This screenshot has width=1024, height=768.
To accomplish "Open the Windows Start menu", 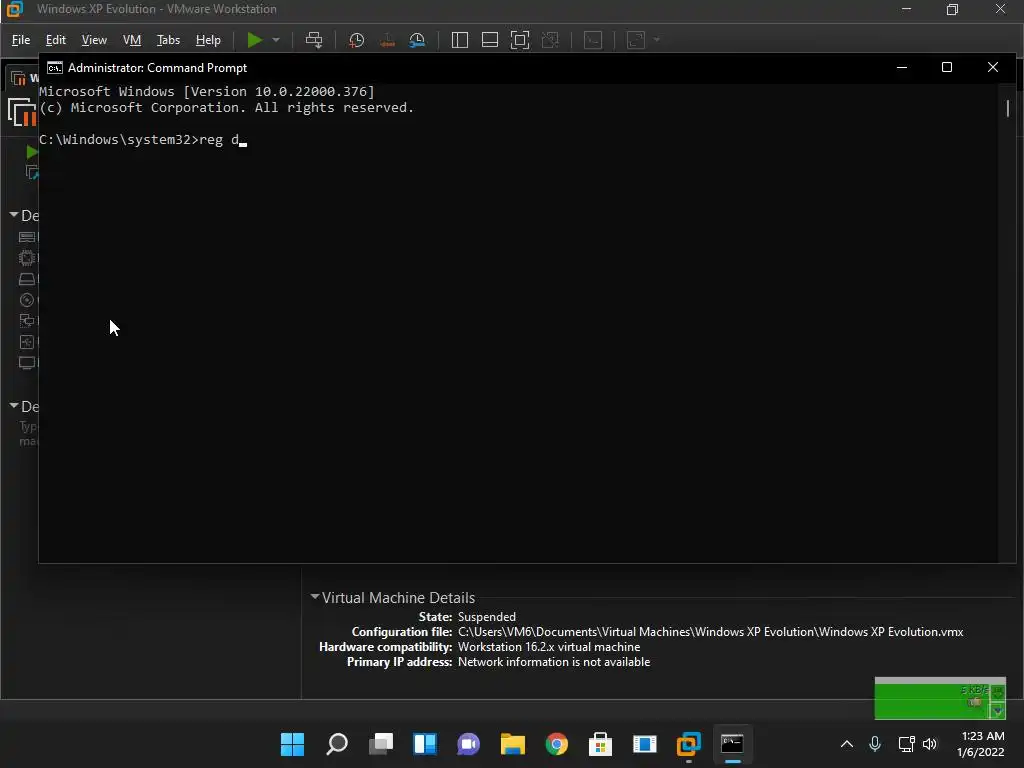I will pos(293,744).
